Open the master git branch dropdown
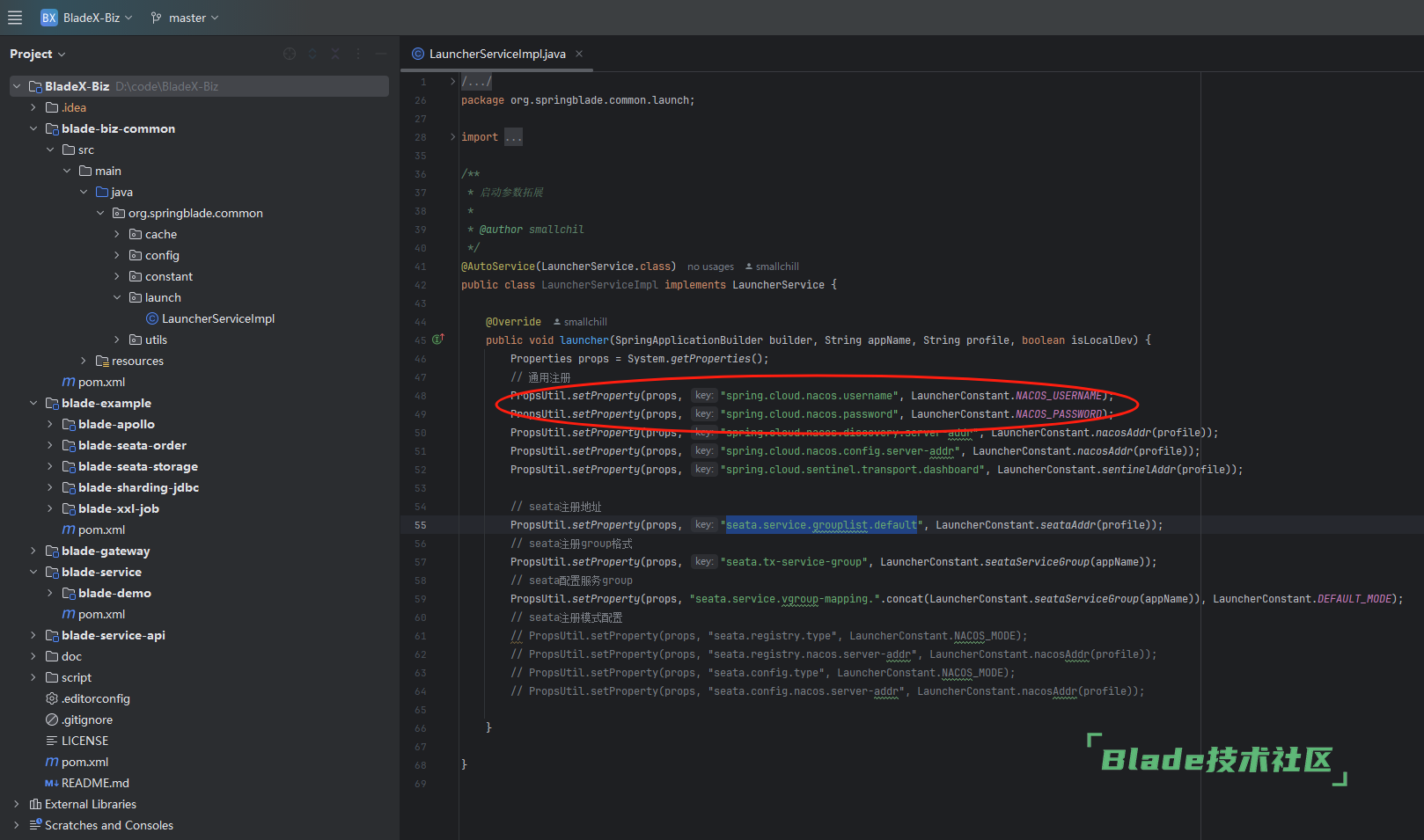1424x840 pixels. click(x=185, y=18)
